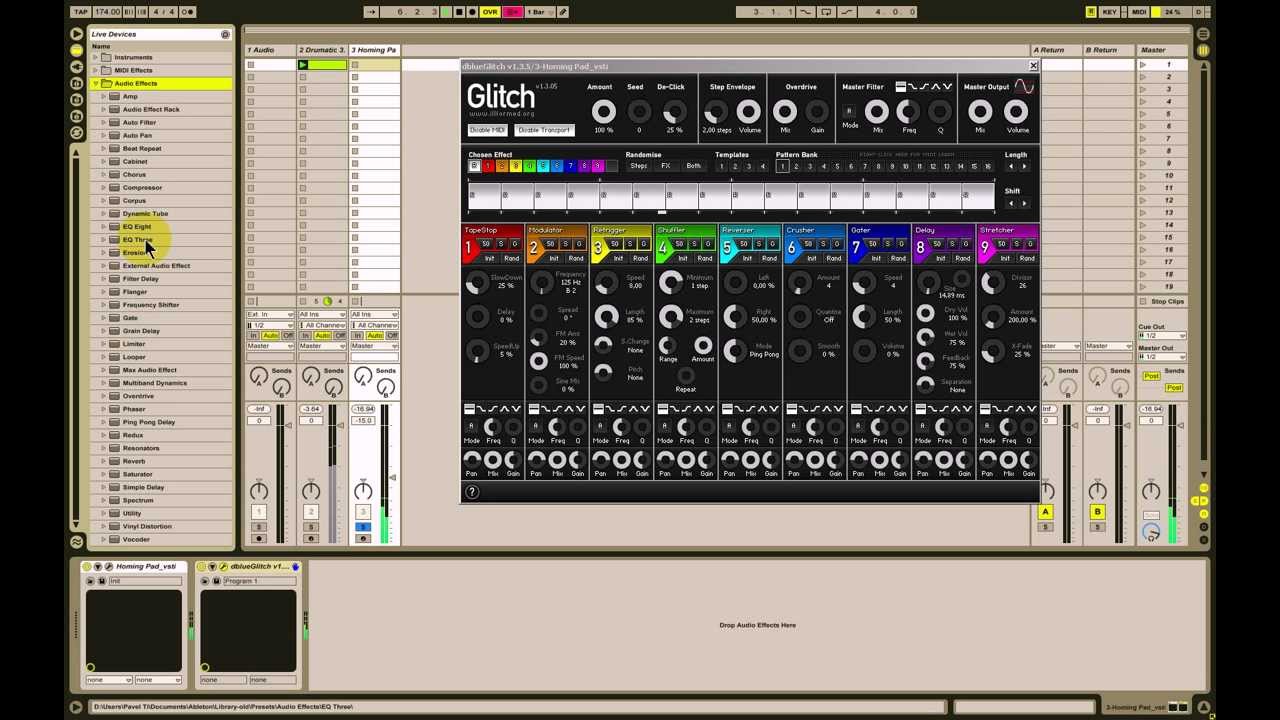Image resolution: width=1280 pixels, height=720 pixels.
Task: Launch the playing clip in Drumatic track
Action: 303,65
